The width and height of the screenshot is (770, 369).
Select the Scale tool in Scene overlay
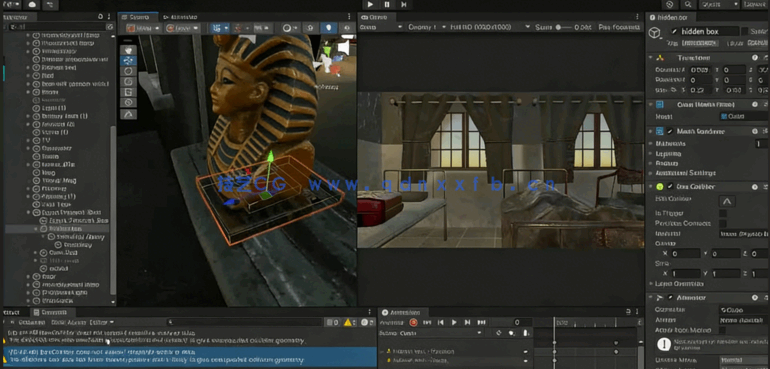click(x=129, y=82)
